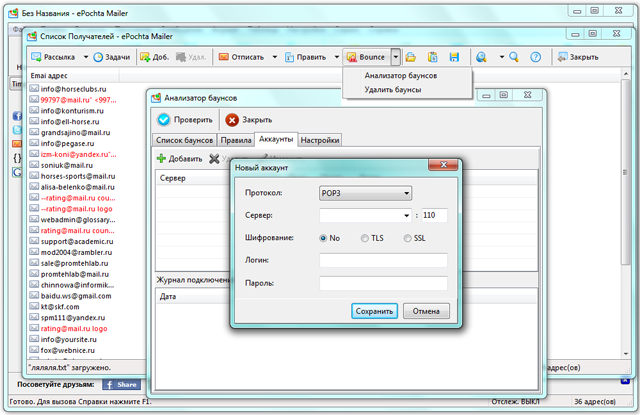
Task: Click the Доб. add recipient icon
Action: point(145,57)
